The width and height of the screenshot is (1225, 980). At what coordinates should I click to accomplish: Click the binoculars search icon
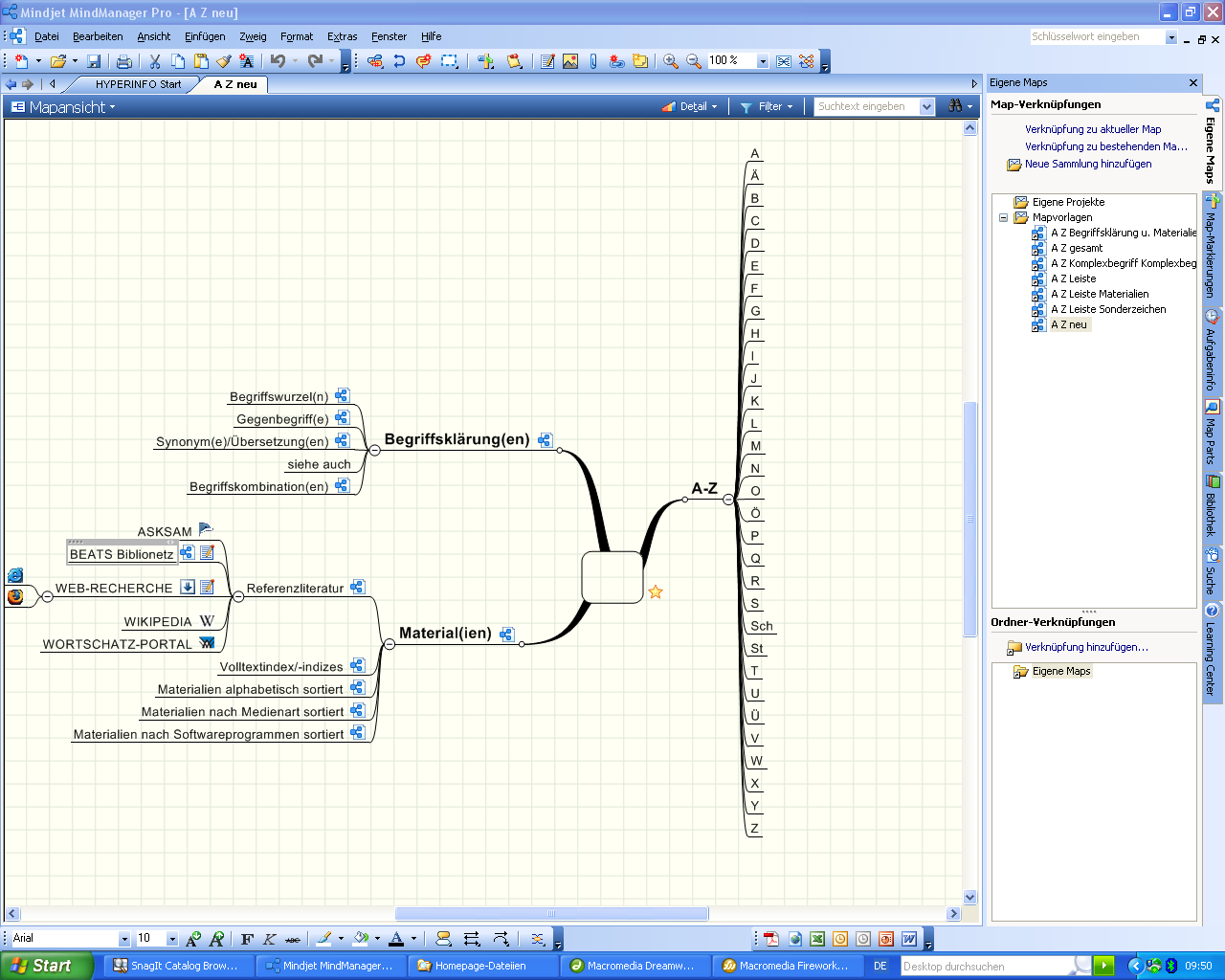955,106
